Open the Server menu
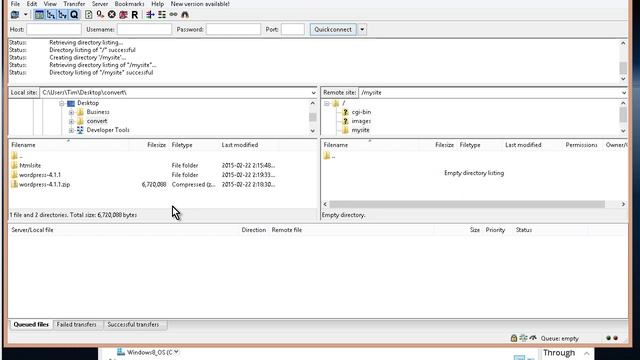Screen dimensions: 640x360 [100, 4]
